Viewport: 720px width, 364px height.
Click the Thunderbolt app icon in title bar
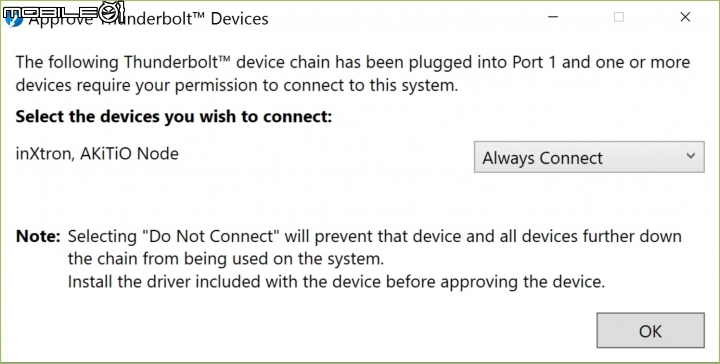13,19
